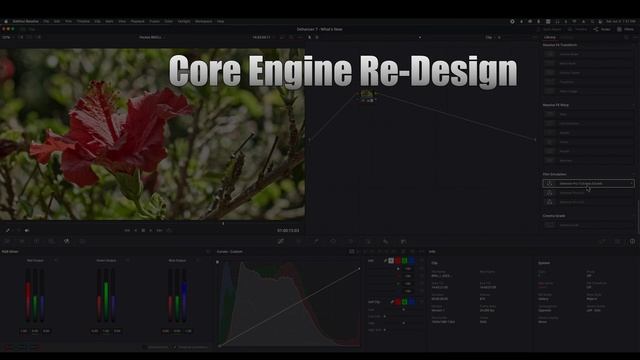640x360 pixels.
Task: Open the Scopes palette icon
Action: coord(617,241)
